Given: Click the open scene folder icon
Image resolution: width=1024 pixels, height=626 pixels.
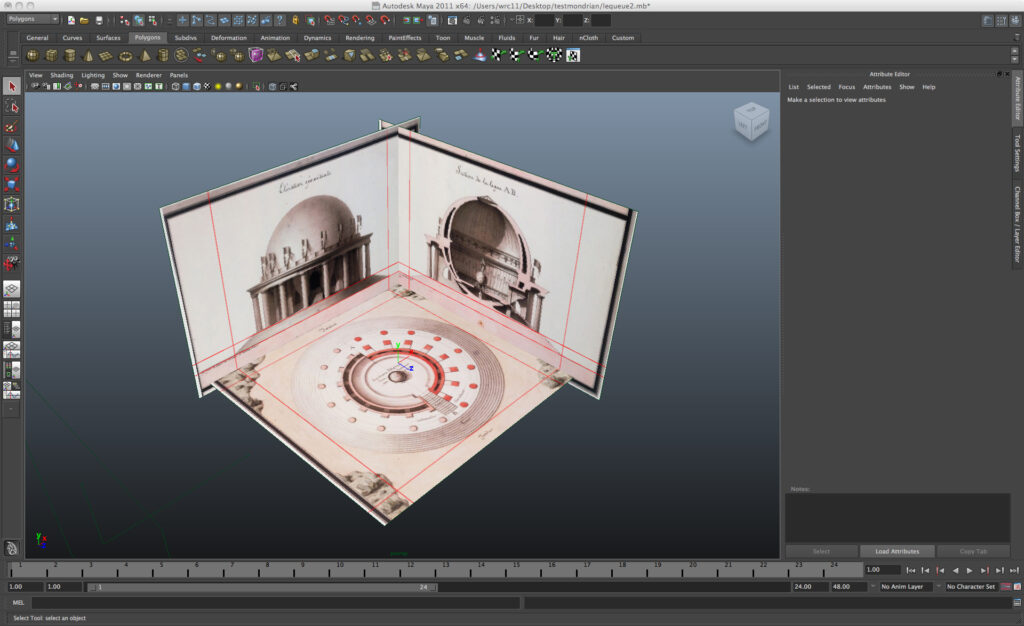Looking at the screenshot, I should coord(84,20).
